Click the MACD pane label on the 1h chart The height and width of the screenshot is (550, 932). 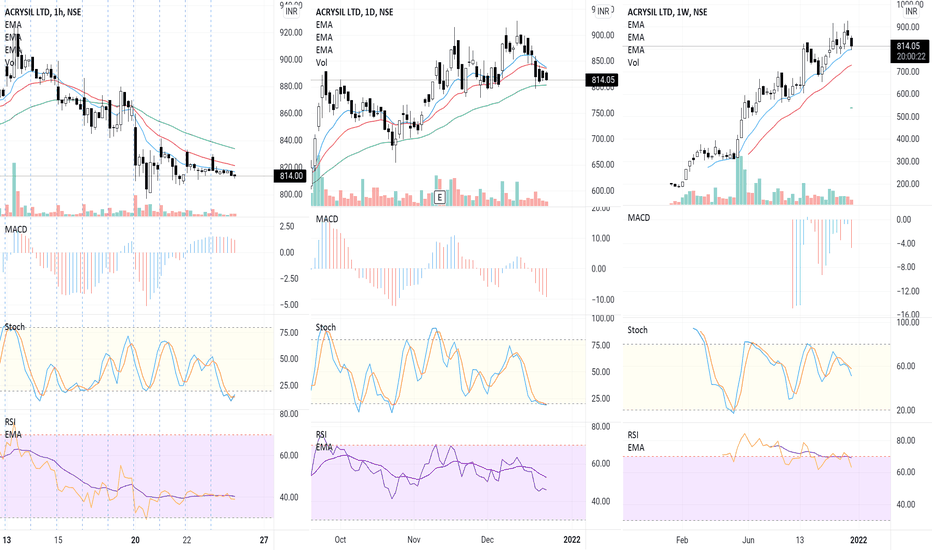pos(16,229)
